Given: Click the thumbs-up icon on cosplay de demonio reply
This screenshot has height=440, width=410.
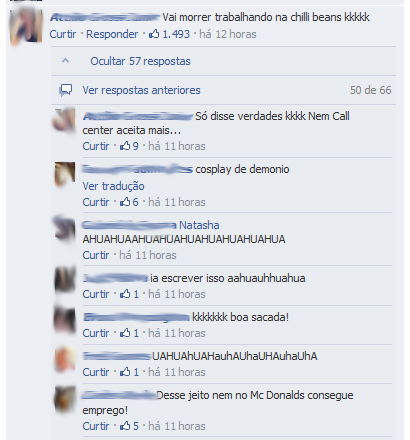Looking at the screenshot, I should pyautogui.click(x=125, y=202).
